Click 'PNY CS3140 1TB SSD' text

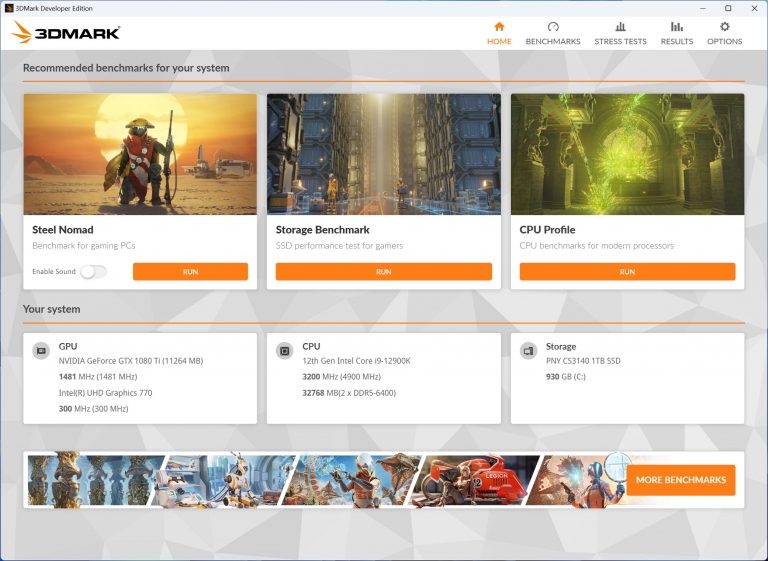(583, 361)
